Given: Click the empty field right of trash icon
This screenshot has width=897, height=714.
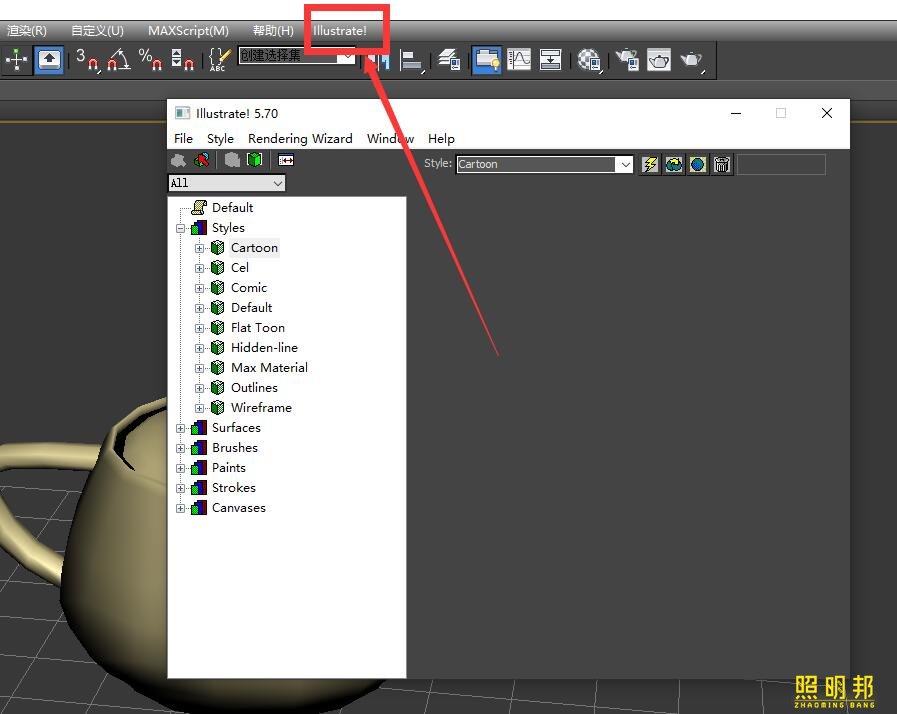Looking at the screenshot, I should pos(781,165).
